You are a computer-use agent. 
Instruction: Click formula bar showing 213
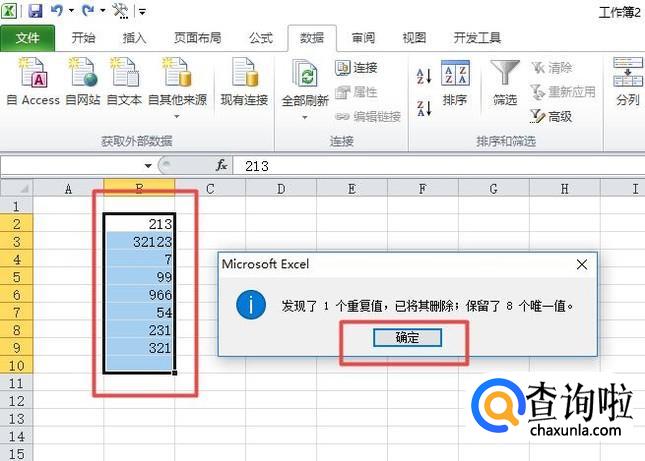[x=439, y=166]
